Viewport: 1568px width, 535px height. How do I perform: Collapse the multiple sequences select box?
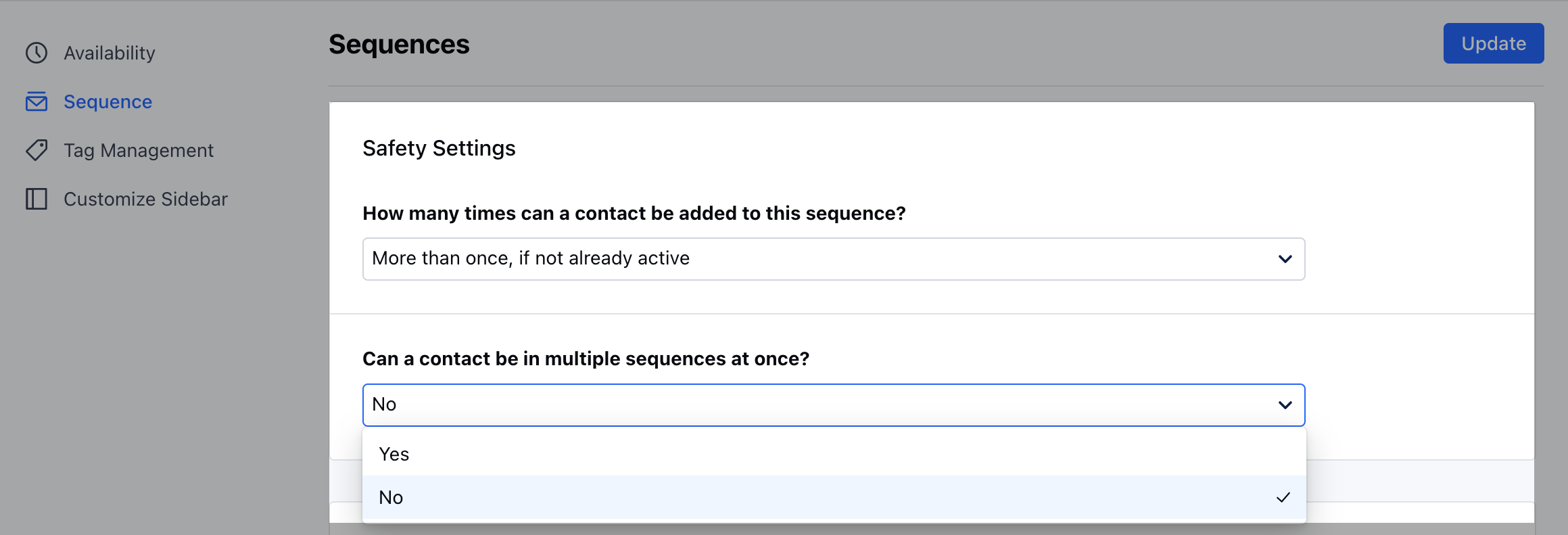click(x=834, y=405)
